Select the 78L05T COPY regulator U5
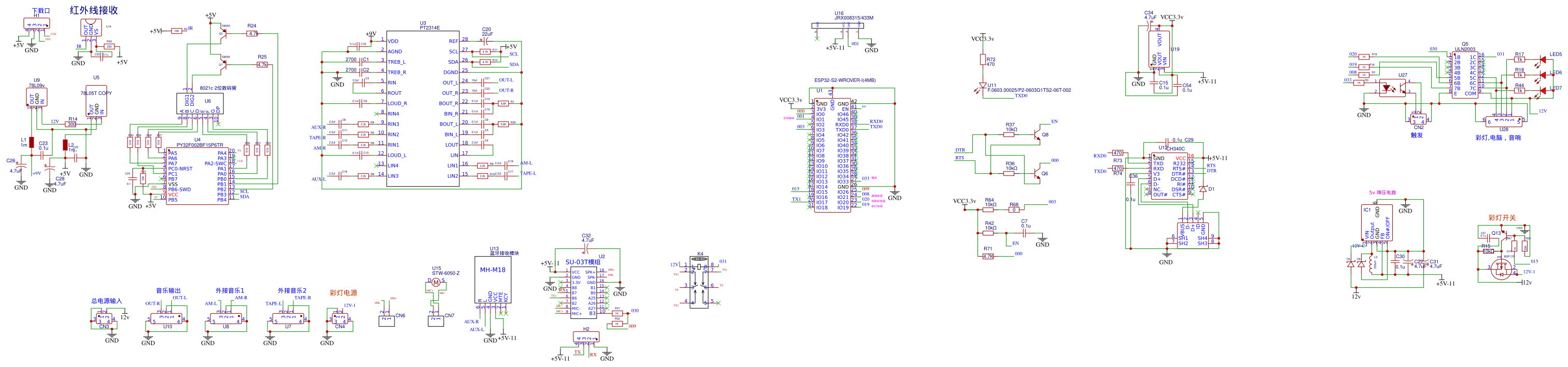The height and width of the screenshot is (367, 1568). pos(96,101)
